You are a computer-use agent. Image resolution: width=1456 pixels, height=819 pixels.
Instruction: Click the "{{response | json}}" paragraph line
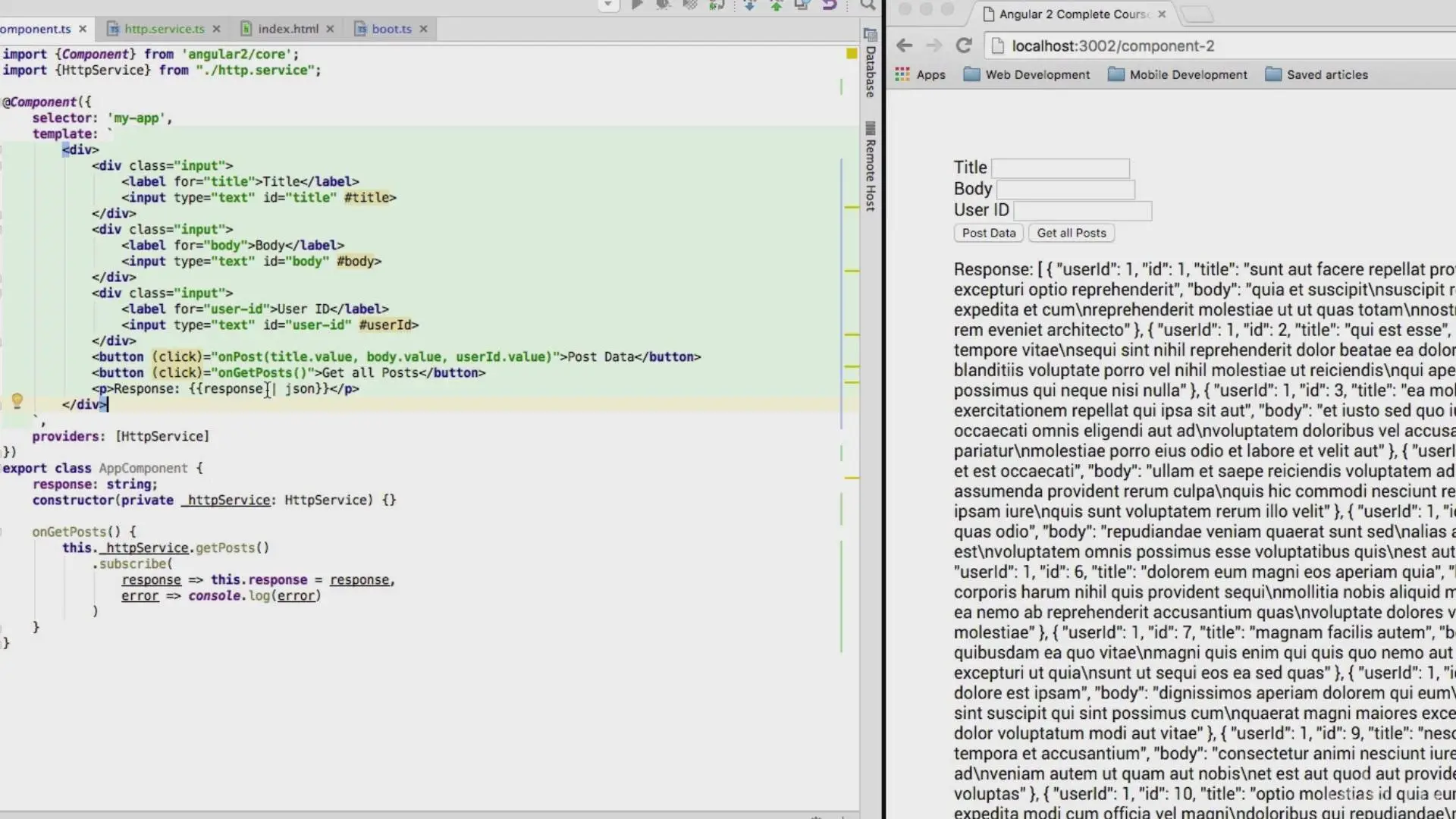(x=225, y=388)
